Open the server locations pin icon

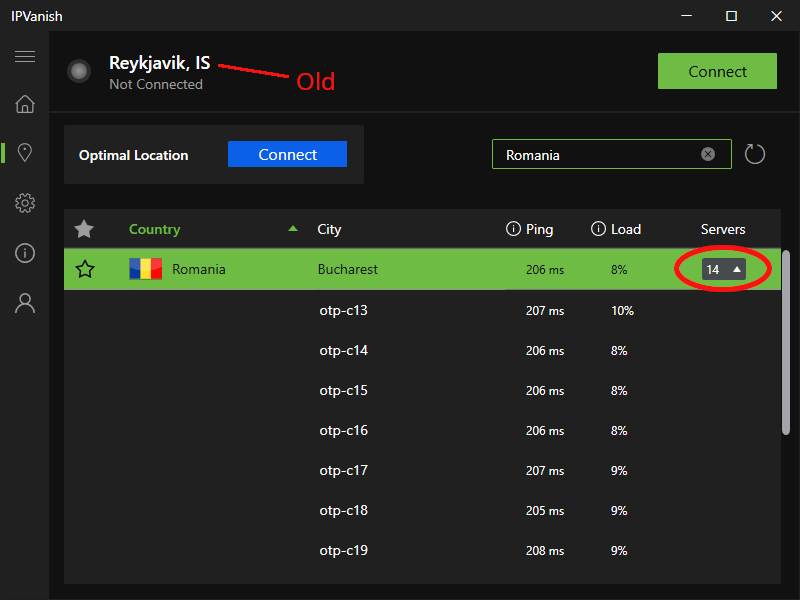24,153
